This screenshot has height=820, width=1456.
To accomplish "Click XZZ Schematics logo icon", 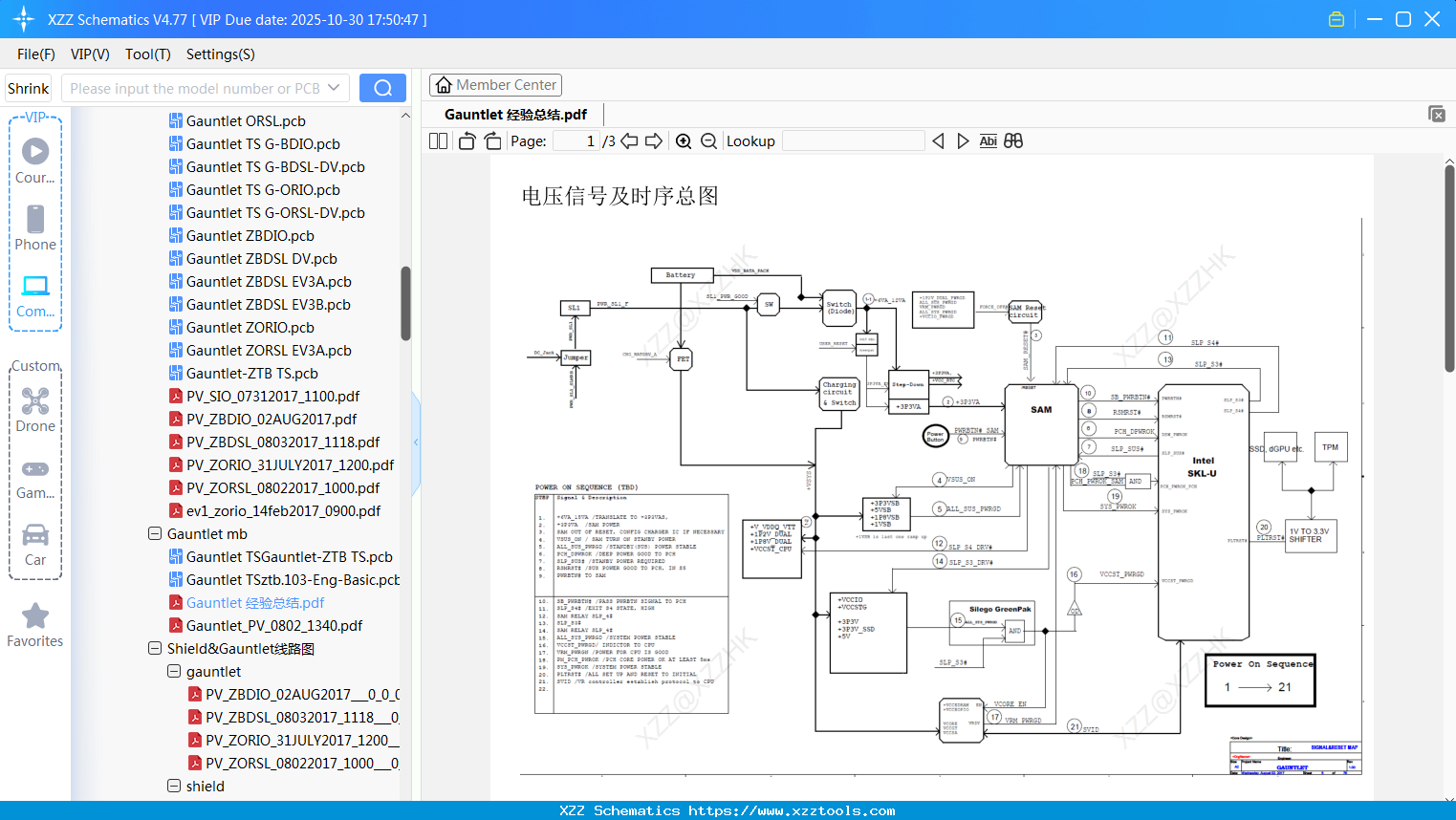I will point(24,19).
